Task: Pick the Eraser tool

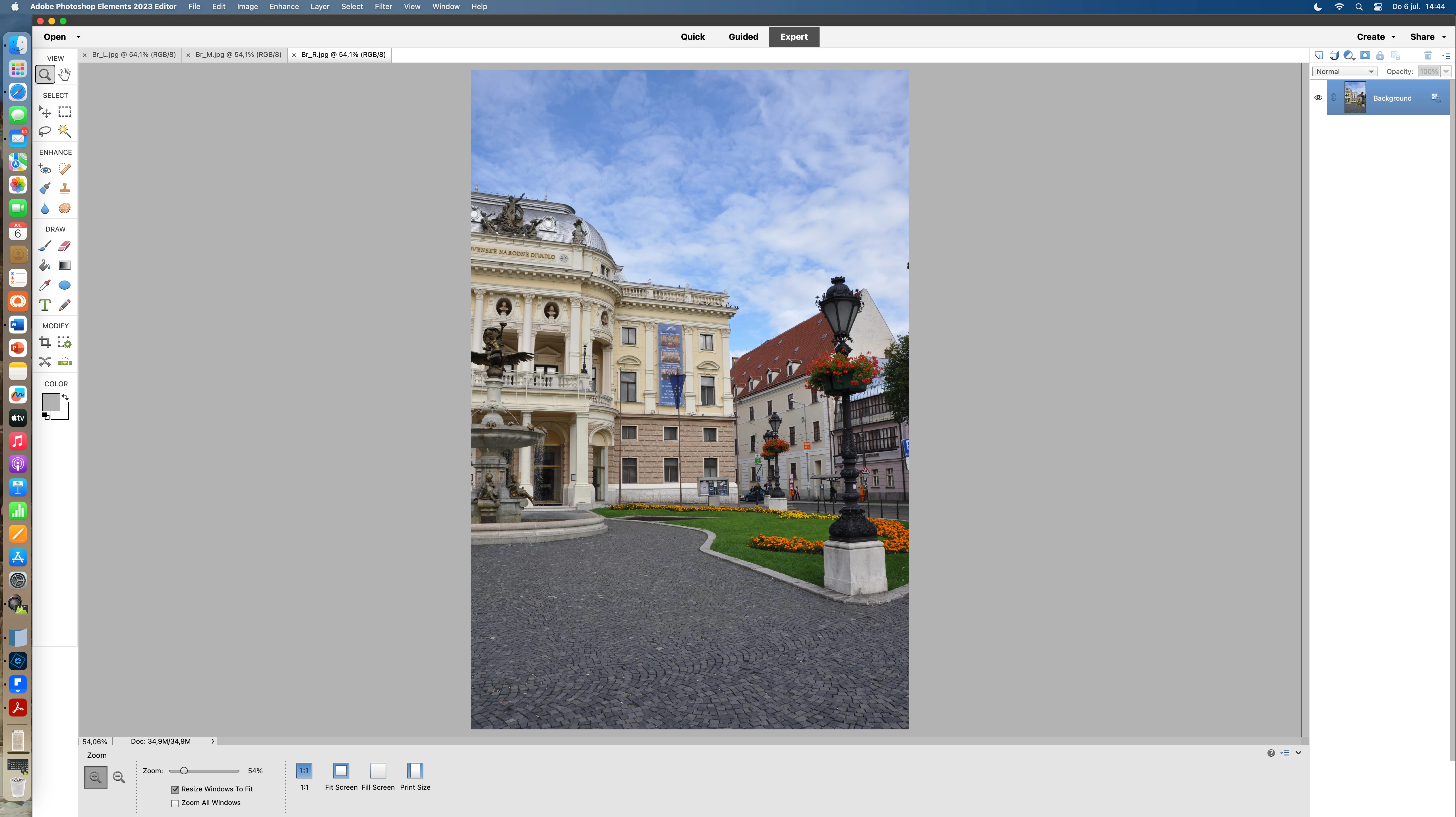Action: click(x=65, y=246)
